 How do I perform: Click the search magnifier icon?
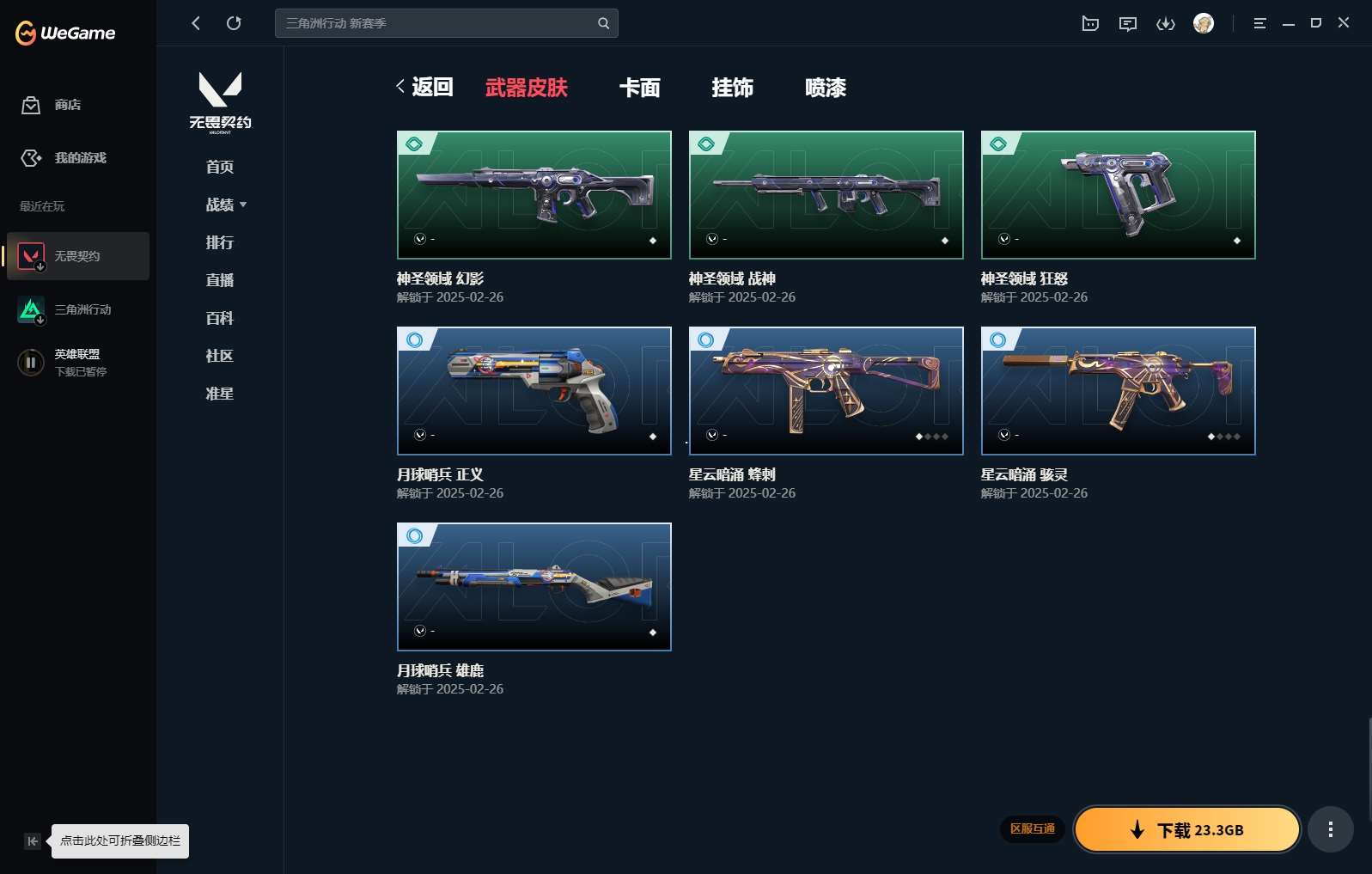coord(603,23)
